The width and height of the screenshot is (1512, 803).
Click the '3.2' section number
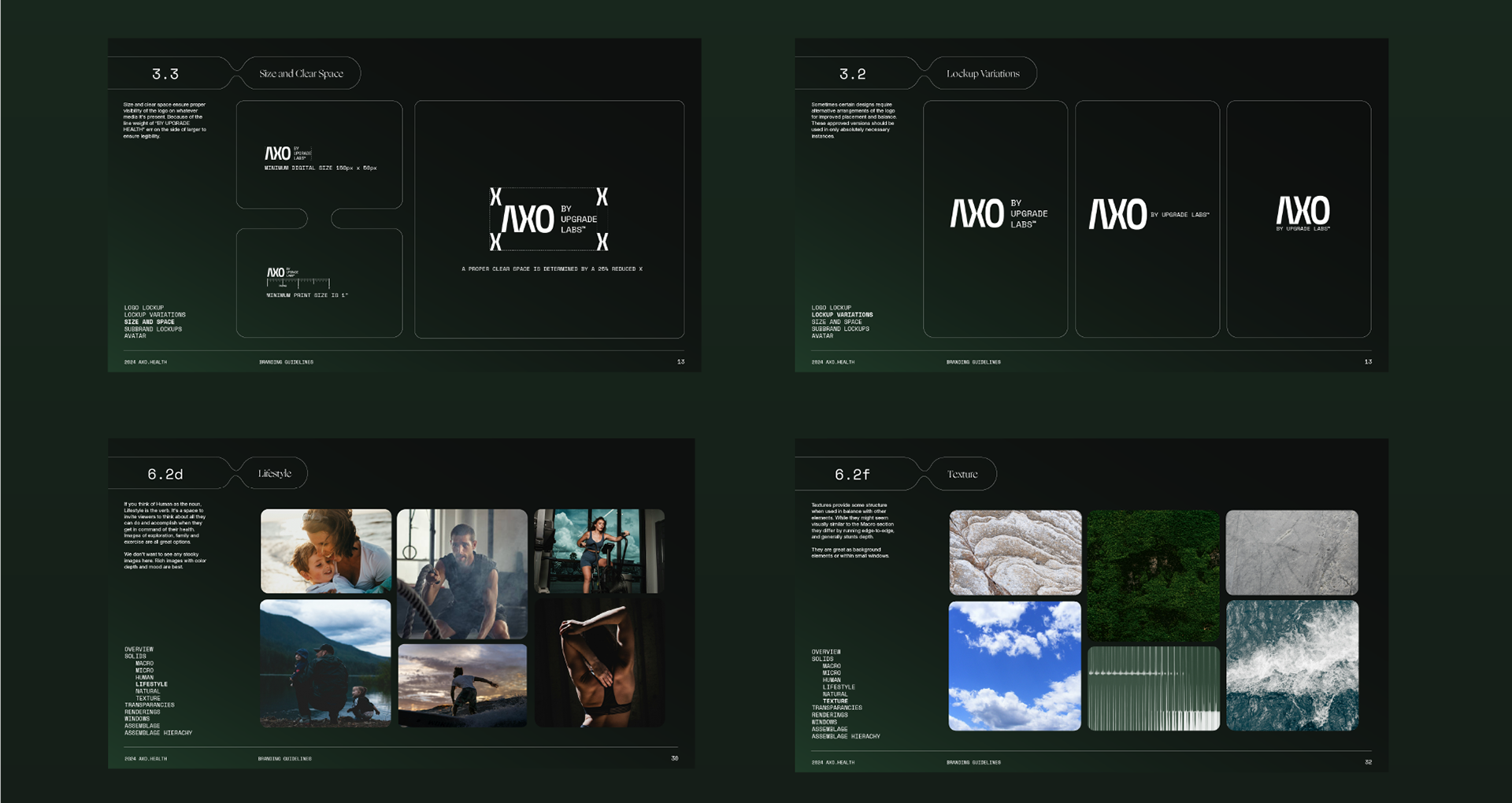pyautogui.click(x=853, y=74)
